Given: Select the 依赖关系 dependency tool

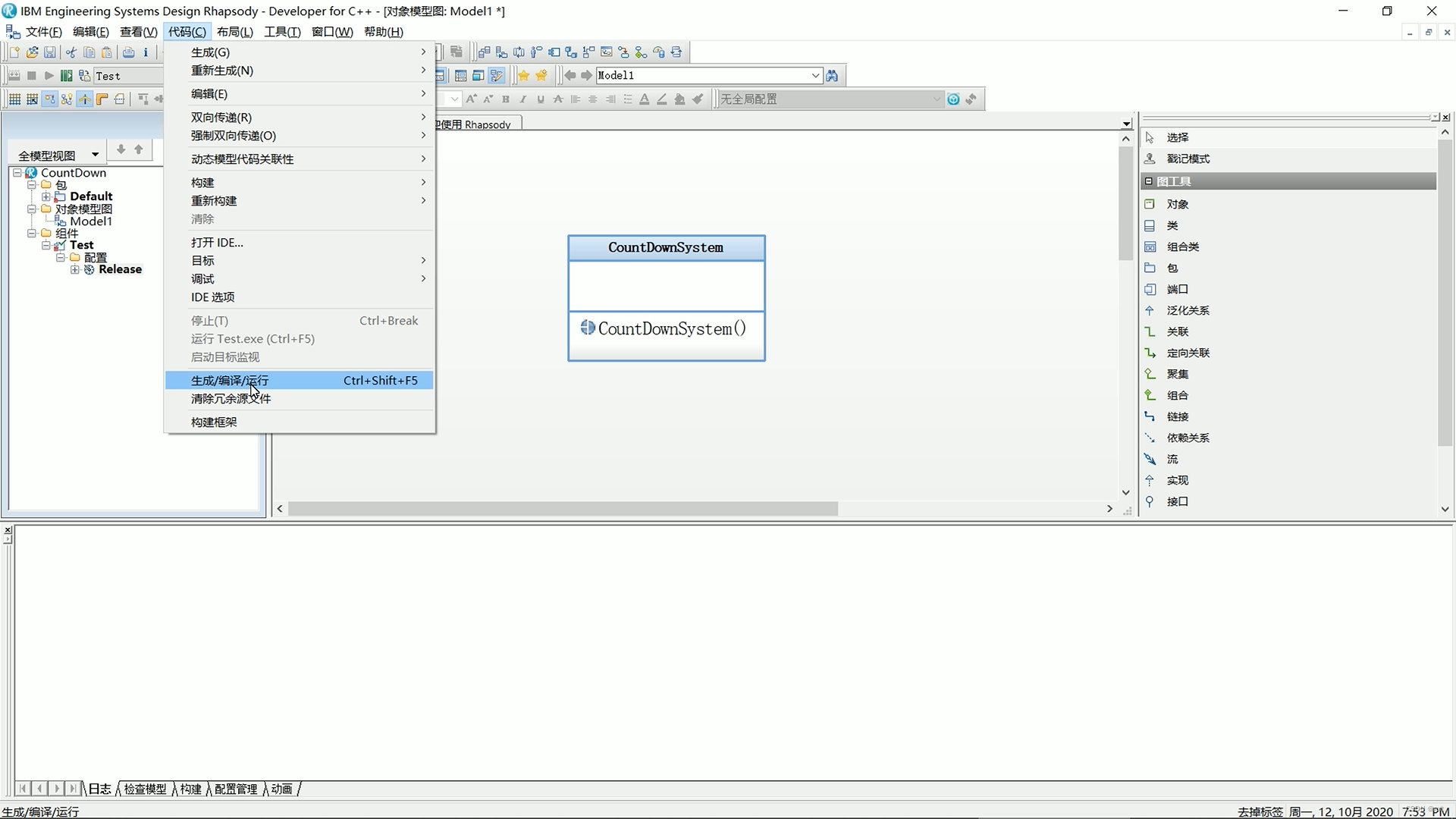Looking at the screenshot, I should (x=1188, y=438).
